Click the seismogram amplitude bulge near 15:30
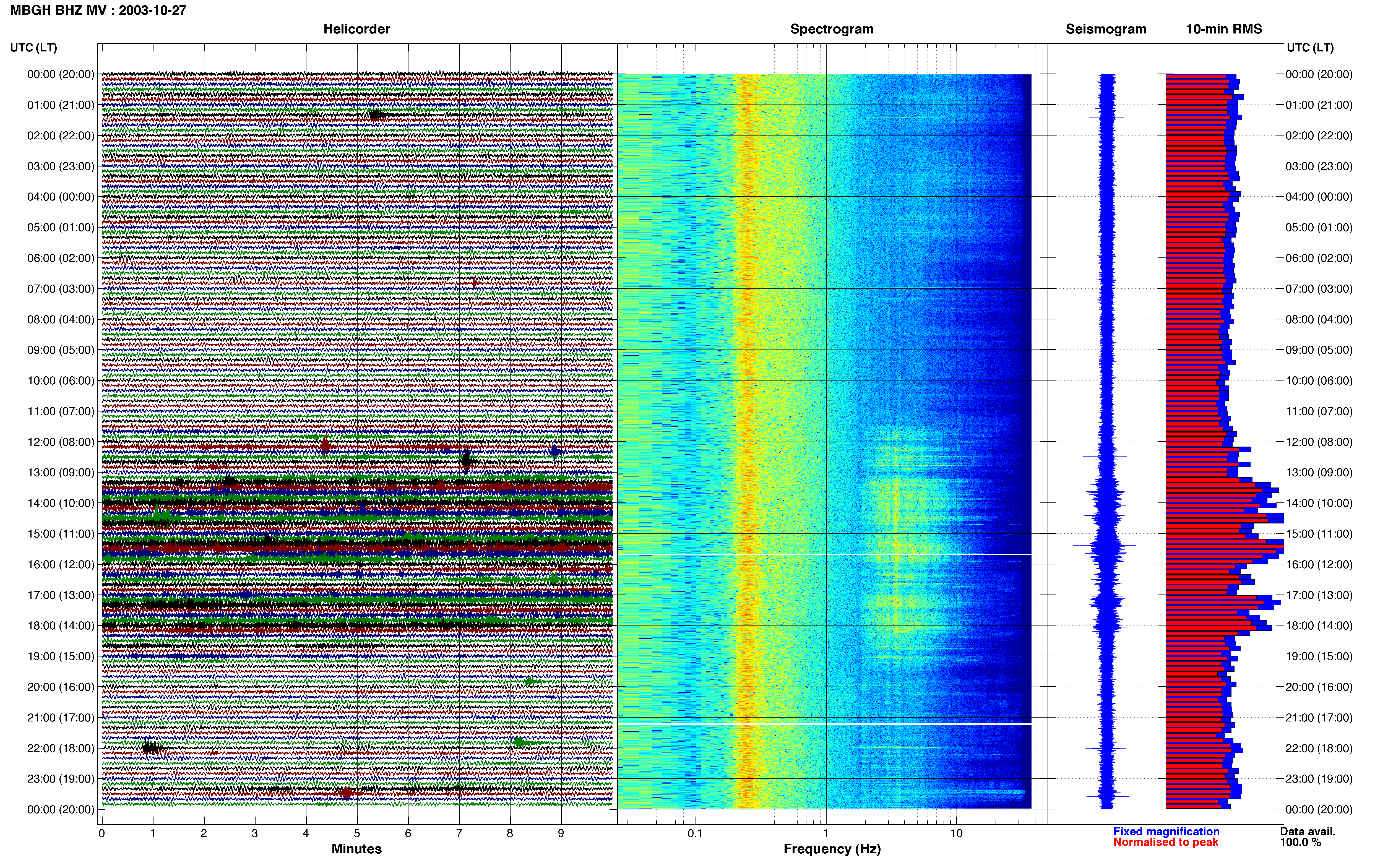 click(1107, 549)
